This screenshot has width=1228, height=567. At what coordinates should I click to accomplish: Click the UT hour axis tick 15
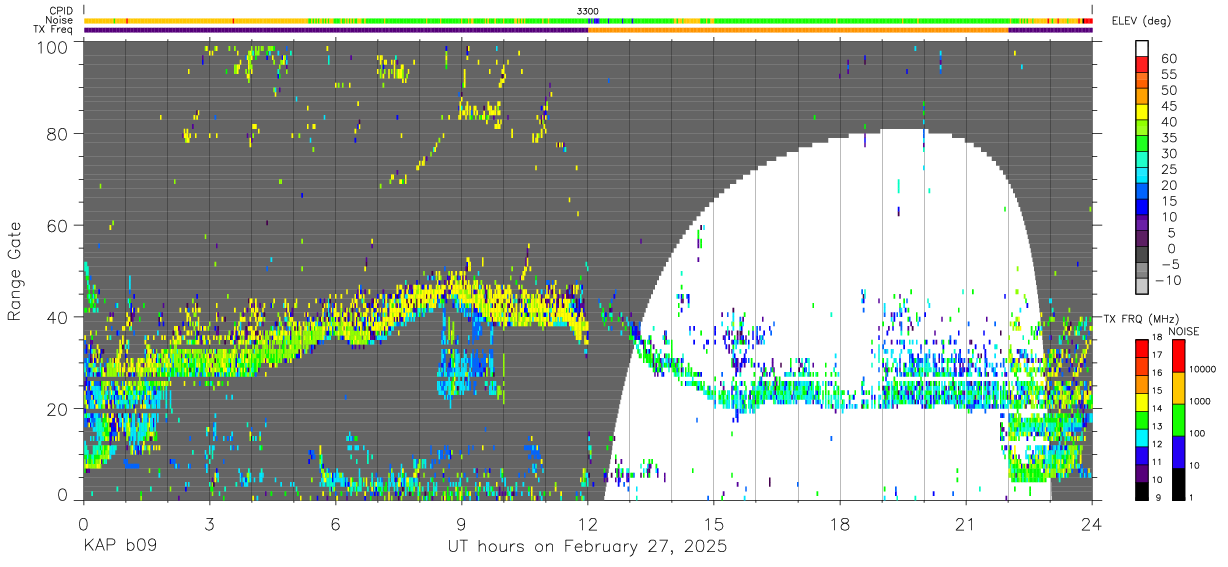pos(713,523)
